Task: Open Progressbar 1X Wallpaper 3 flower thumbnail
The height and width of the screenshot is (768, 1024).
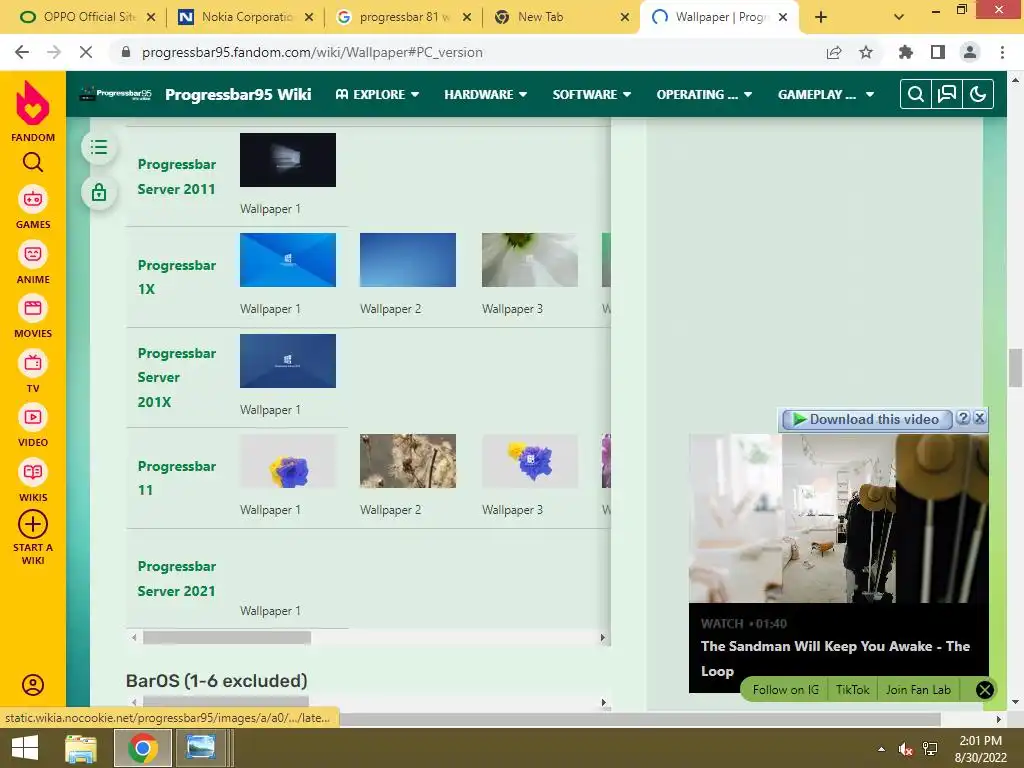Action: pyautogui.click(x=530, y=260)
